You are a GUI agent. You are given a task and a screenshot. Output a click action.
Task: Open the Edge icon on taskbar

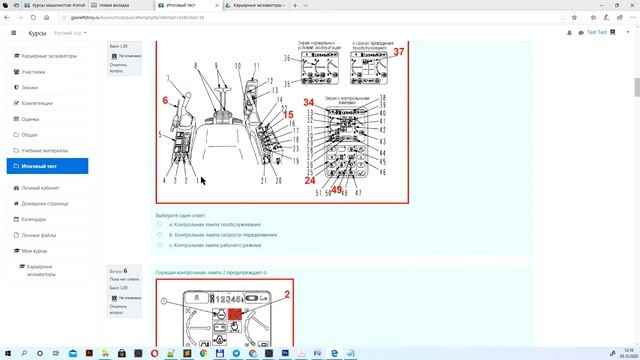334,353
